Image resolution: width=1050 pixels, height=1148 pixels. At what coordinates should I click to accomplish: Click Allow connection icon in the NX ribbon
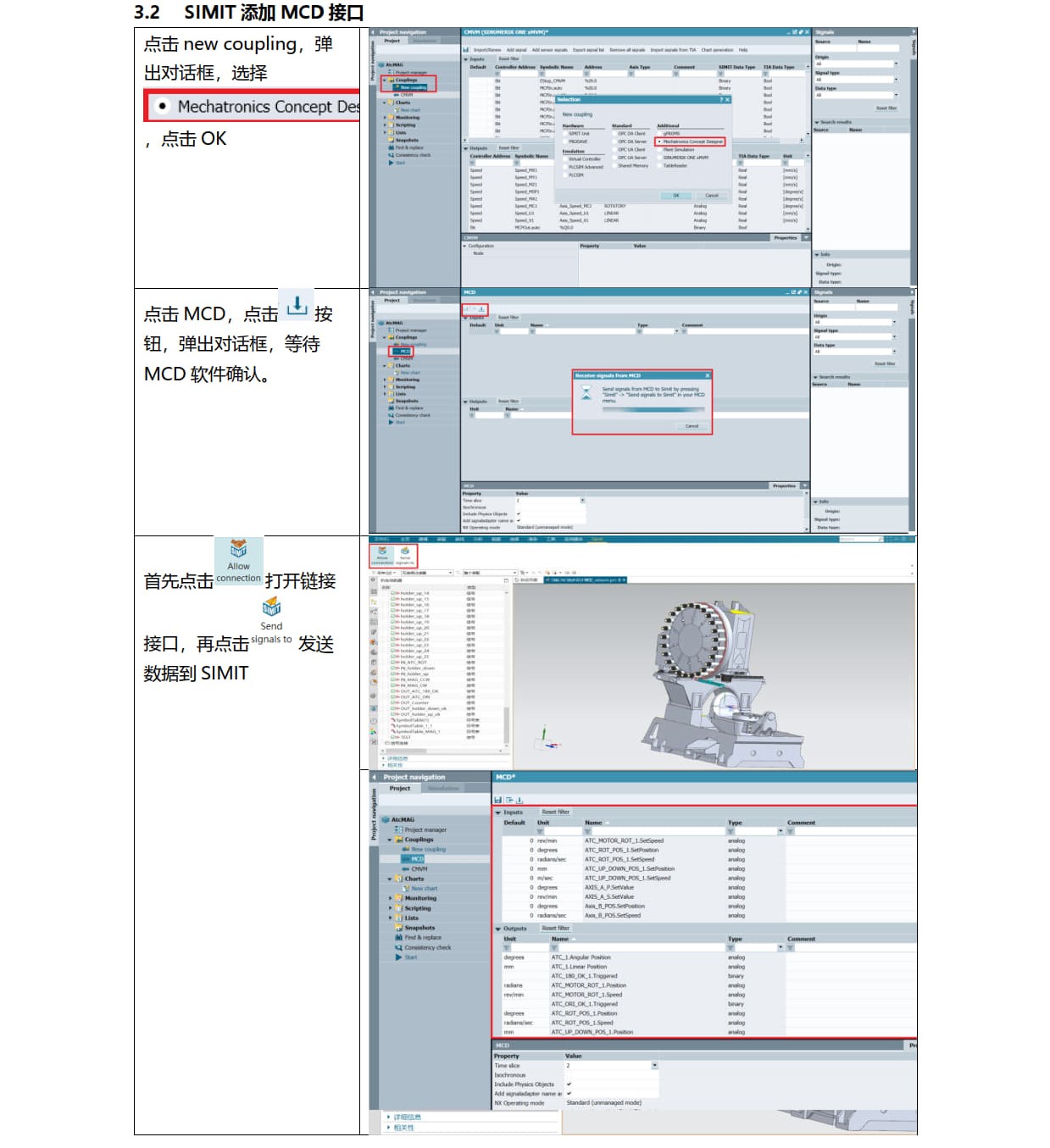click(382, 555)
